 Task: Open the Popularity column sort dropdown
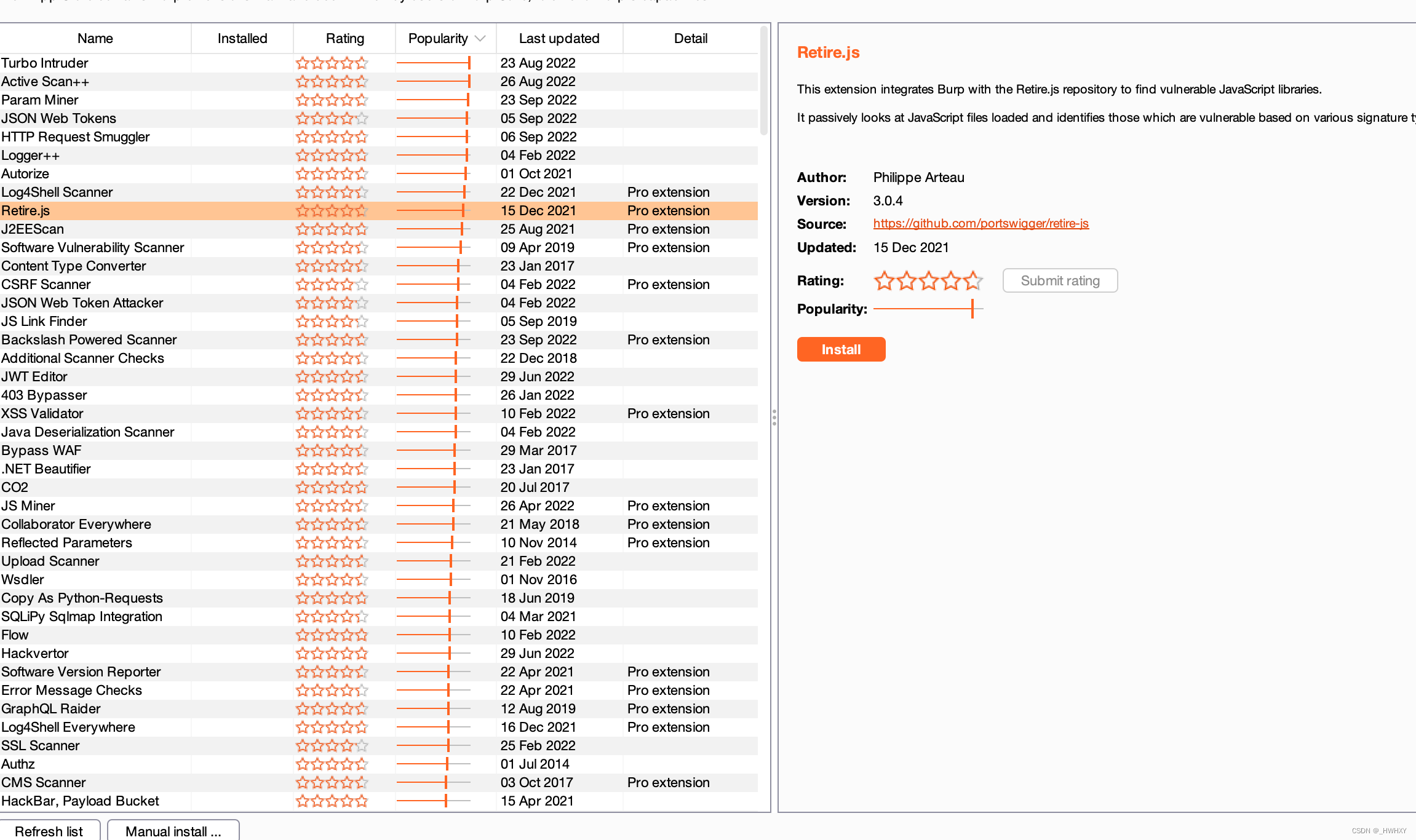click(x=480, y=38)
